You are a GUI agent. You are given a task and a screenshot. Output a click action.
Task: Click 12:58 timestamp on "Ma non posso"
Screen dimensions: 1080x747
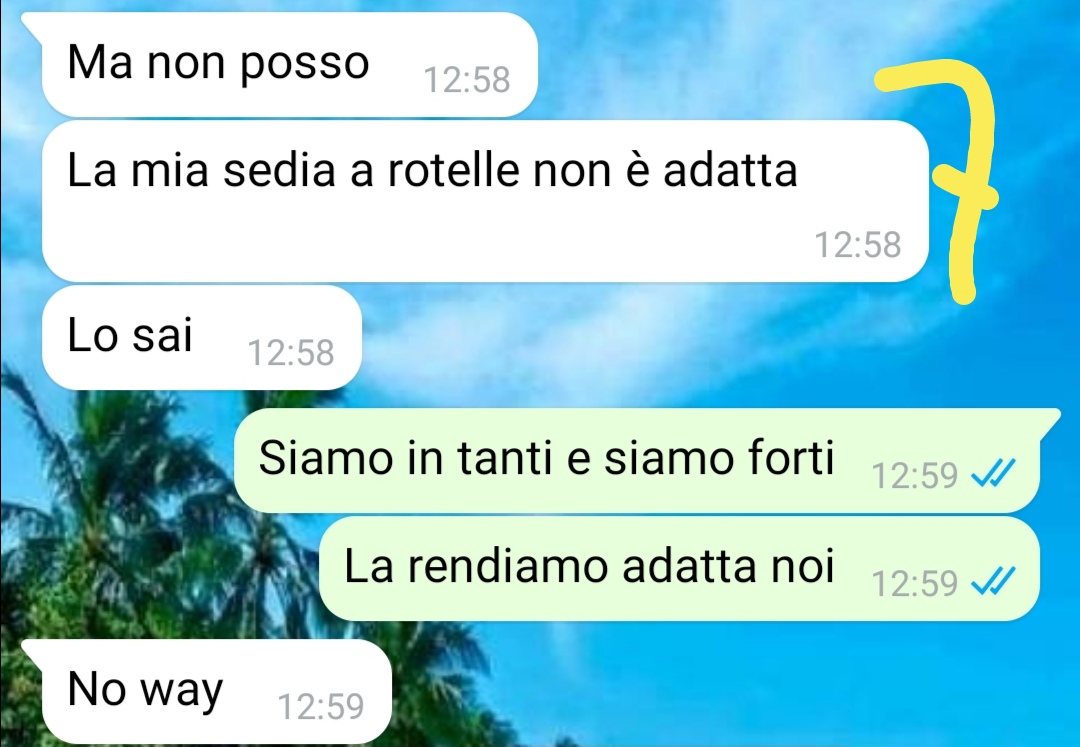(466, 80)
